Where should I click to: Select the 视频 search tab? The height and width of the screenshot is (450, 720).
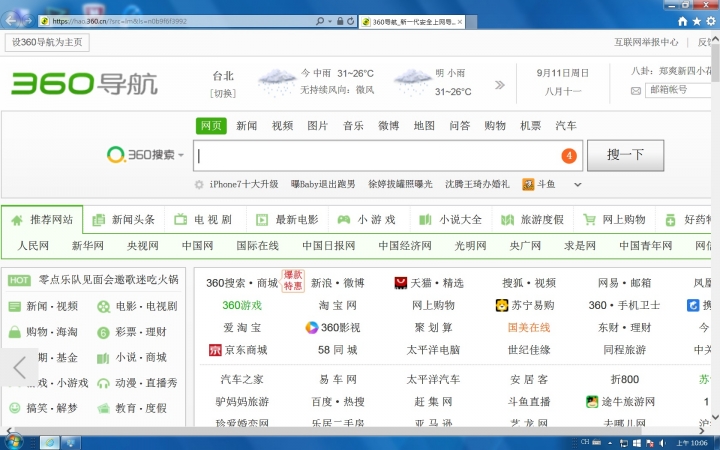282,126
